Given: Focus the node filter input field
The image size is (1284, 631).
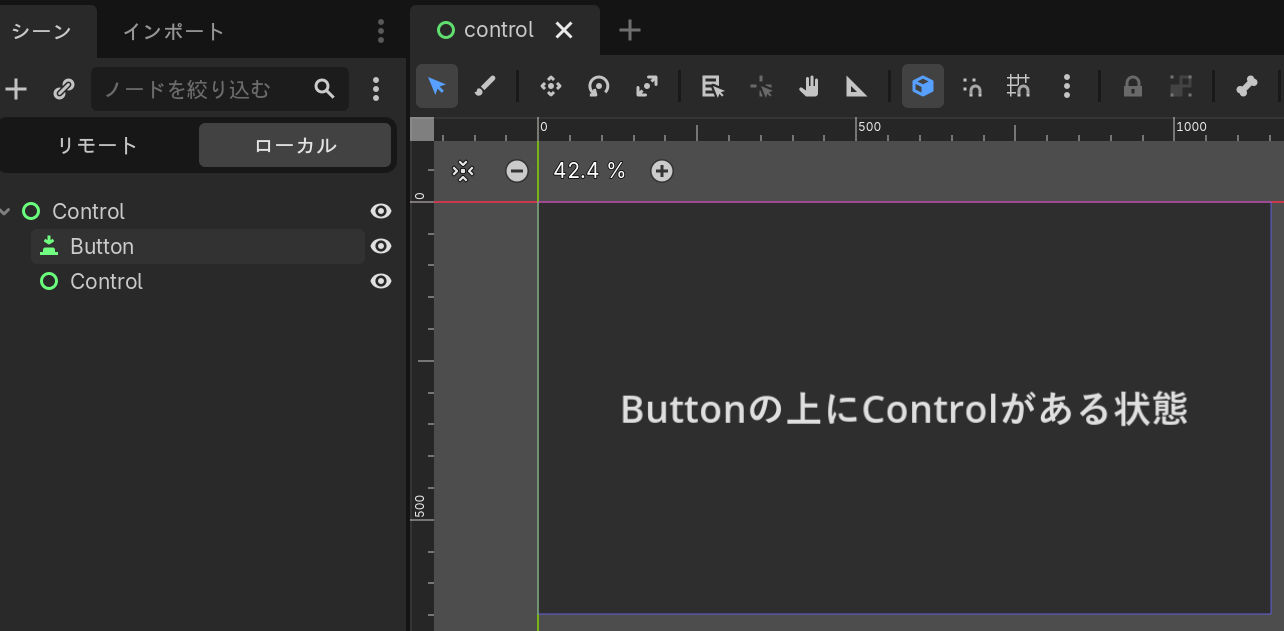Looking at the screenshot, I should [x=220, y=89].
